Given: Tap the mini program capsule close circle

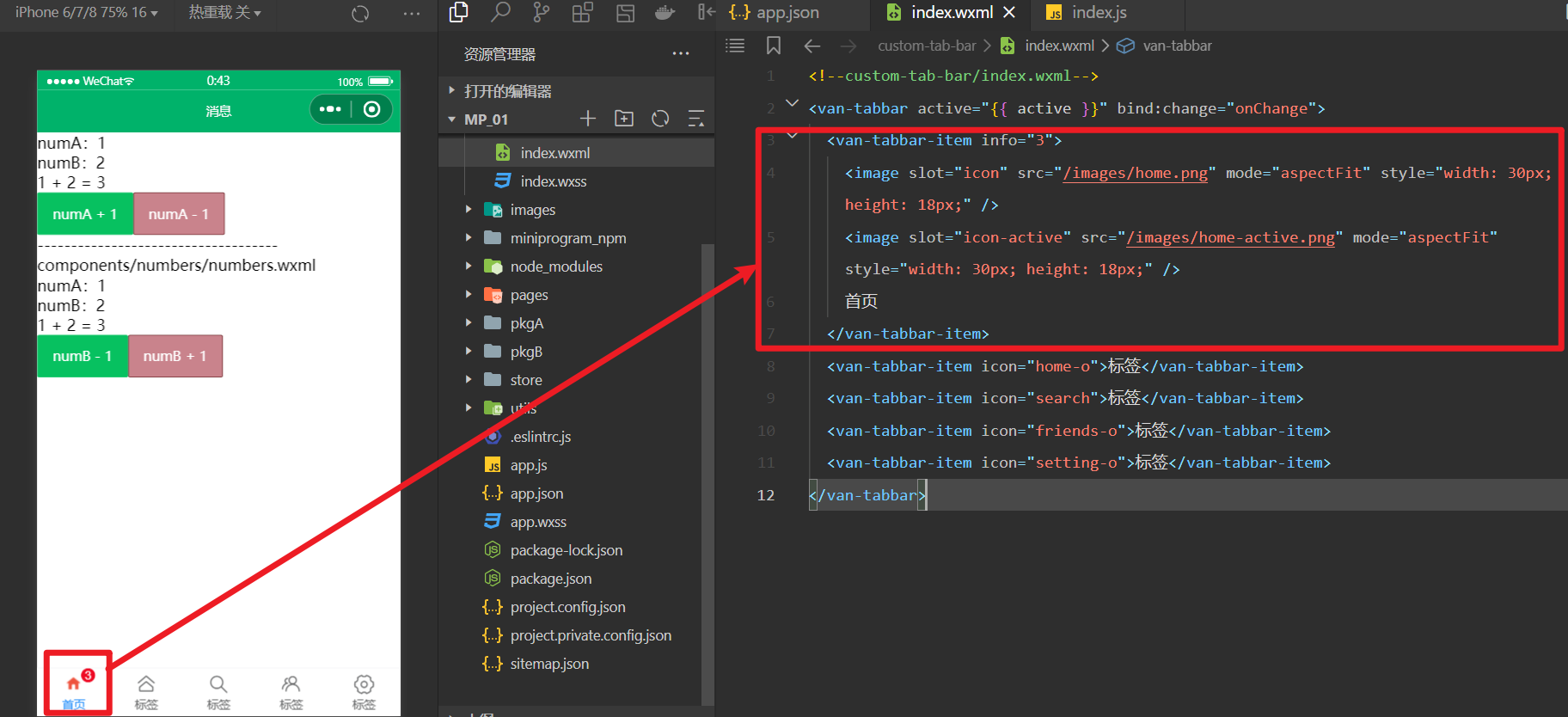Looking at the screenshot, I should (371, 109).
